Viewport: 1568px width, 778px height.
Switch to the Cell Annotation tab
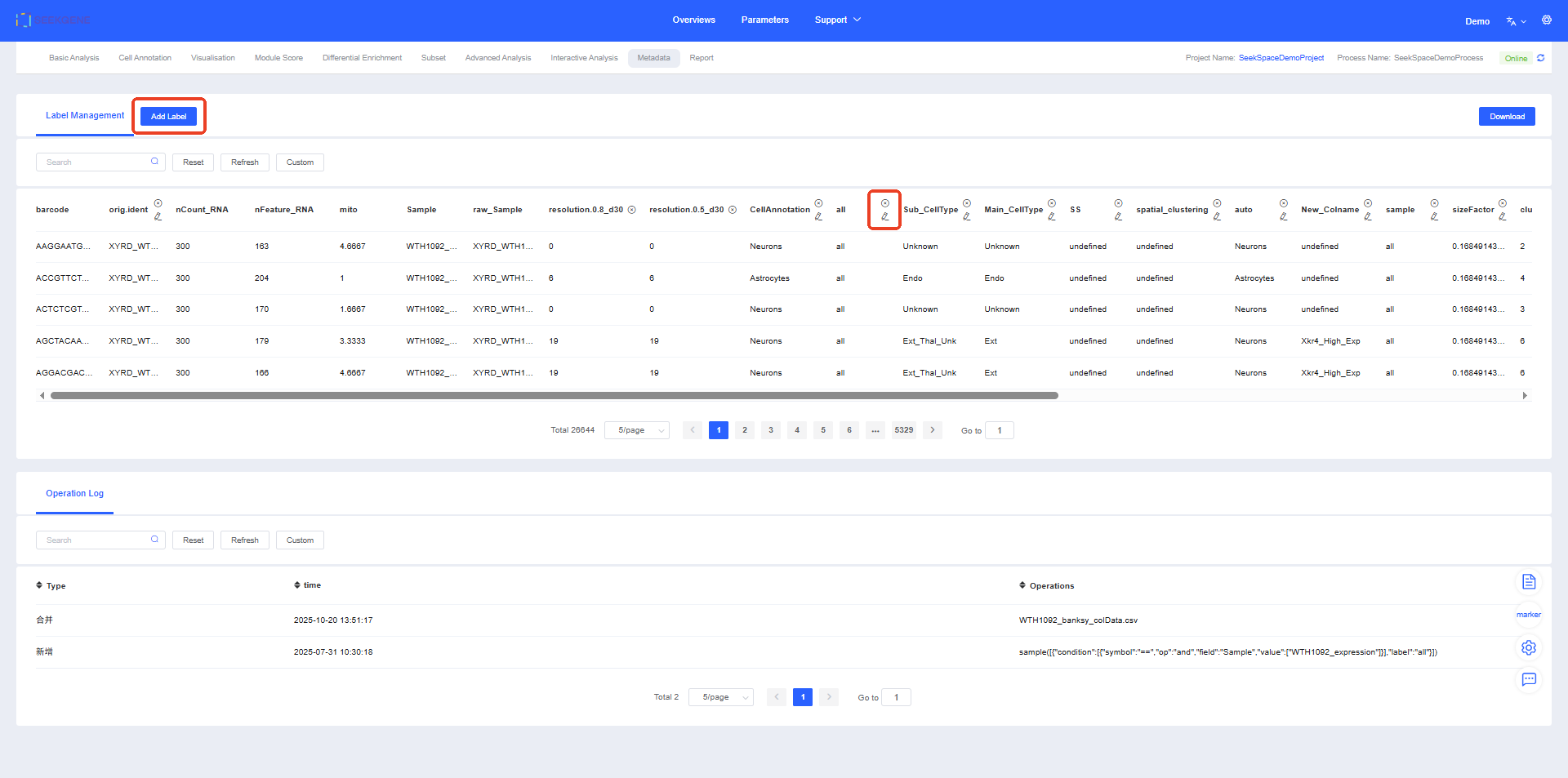(145, 58)
